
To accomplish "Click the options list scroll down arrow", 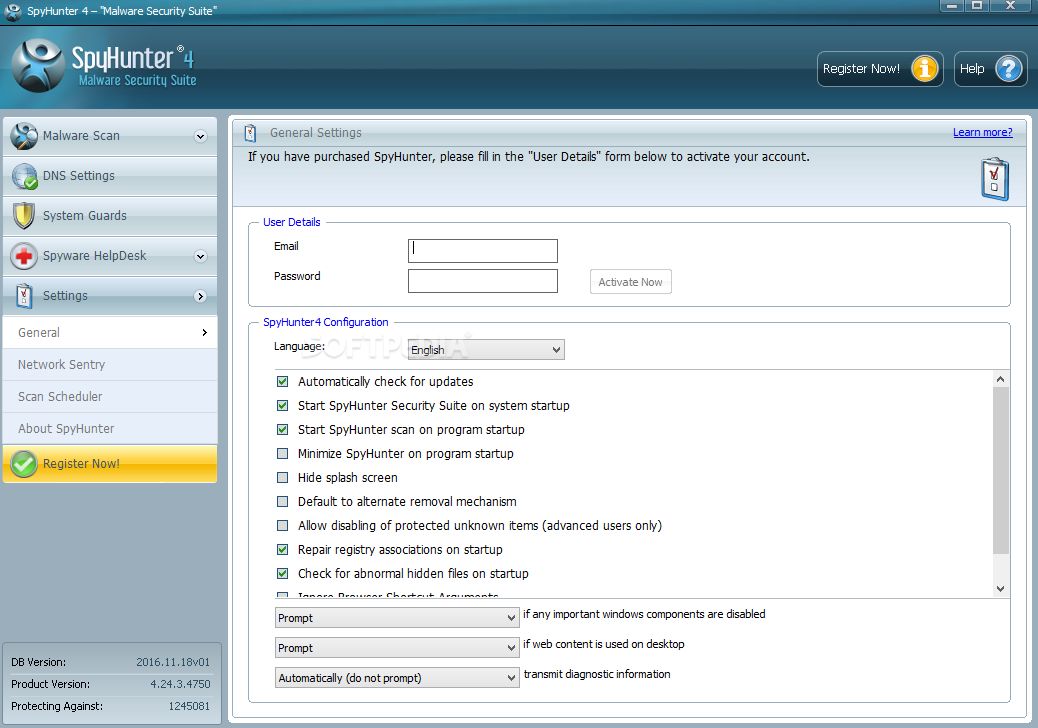I will coord(1000,588).
